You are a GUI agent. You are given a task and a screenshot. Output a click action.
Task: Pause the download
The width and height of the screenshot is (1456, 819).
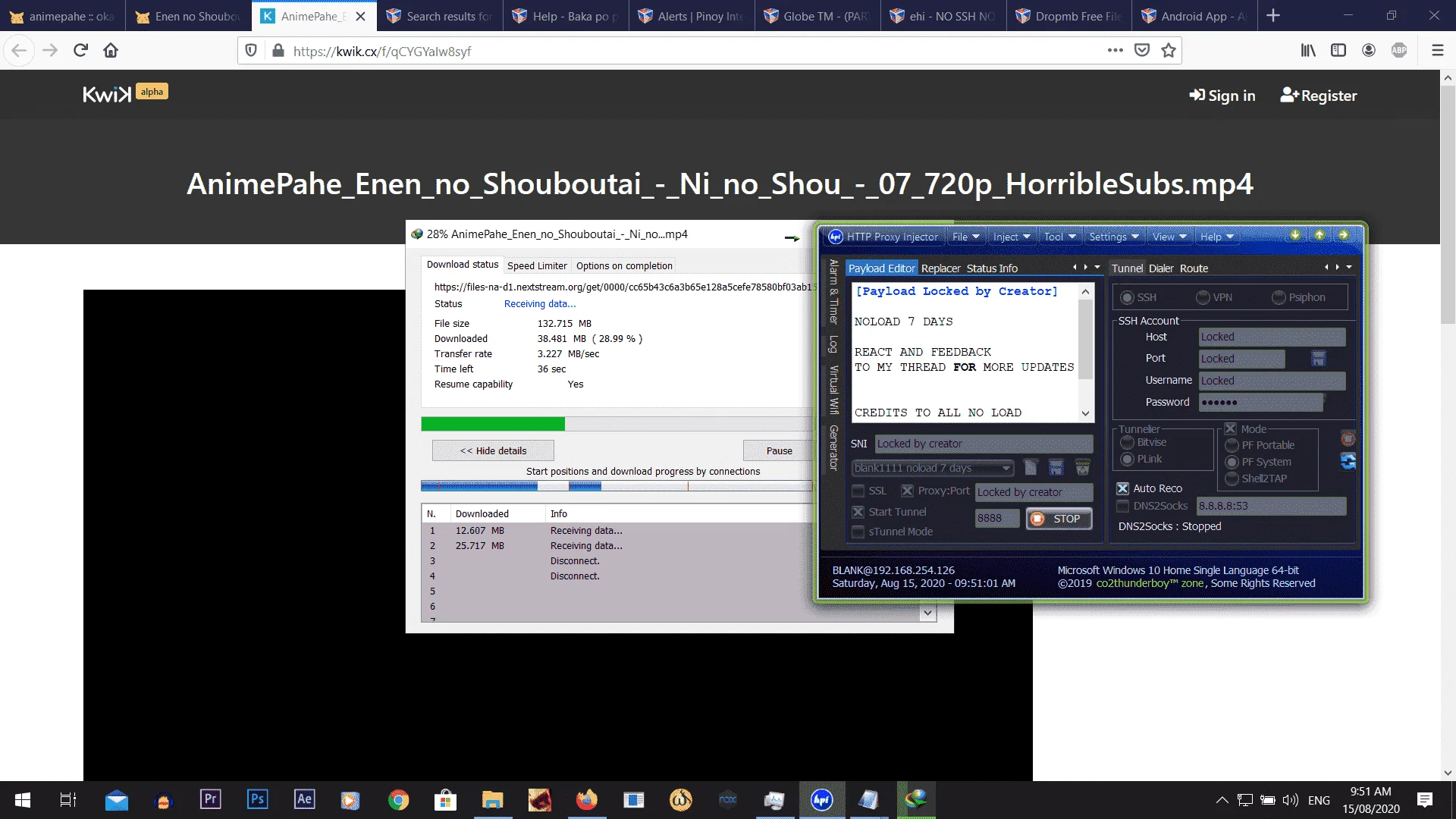[x=779, y=450]
